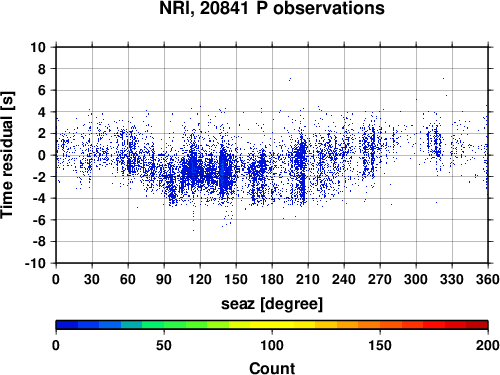Click the colorbar tick label 200

tap(488, 345)
